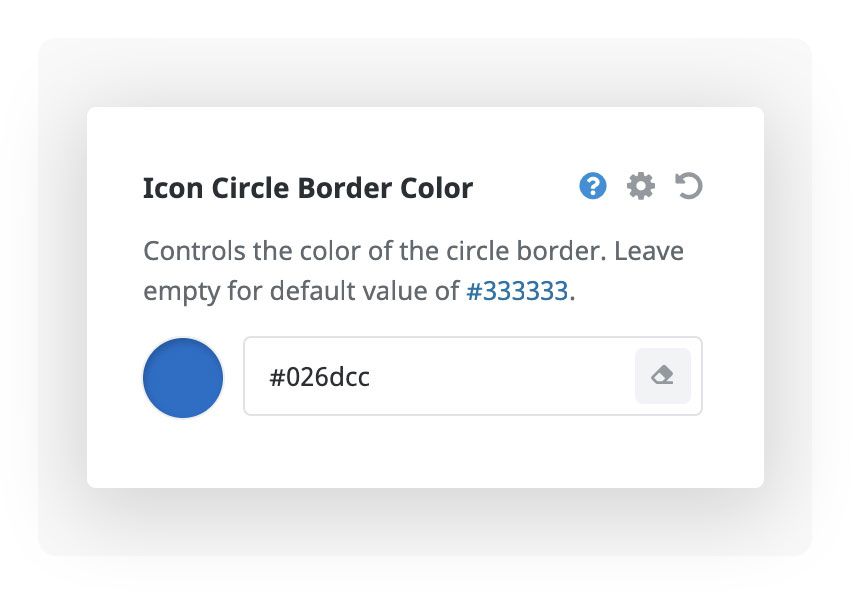Show help for Icon Circle Border Color
Image resolution: width=853 pixels, height=595 pixels.
point(593,186)
